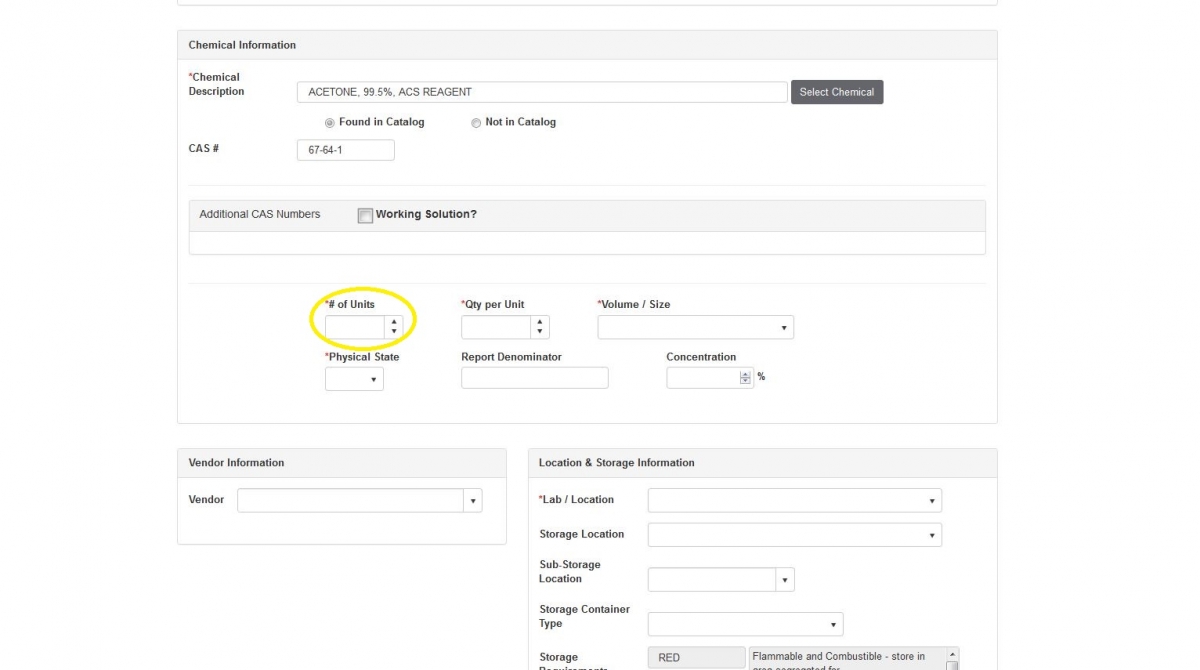Click the Select Chemical button
This screenshot has height=670, width=1200.
tap(836, 91)
